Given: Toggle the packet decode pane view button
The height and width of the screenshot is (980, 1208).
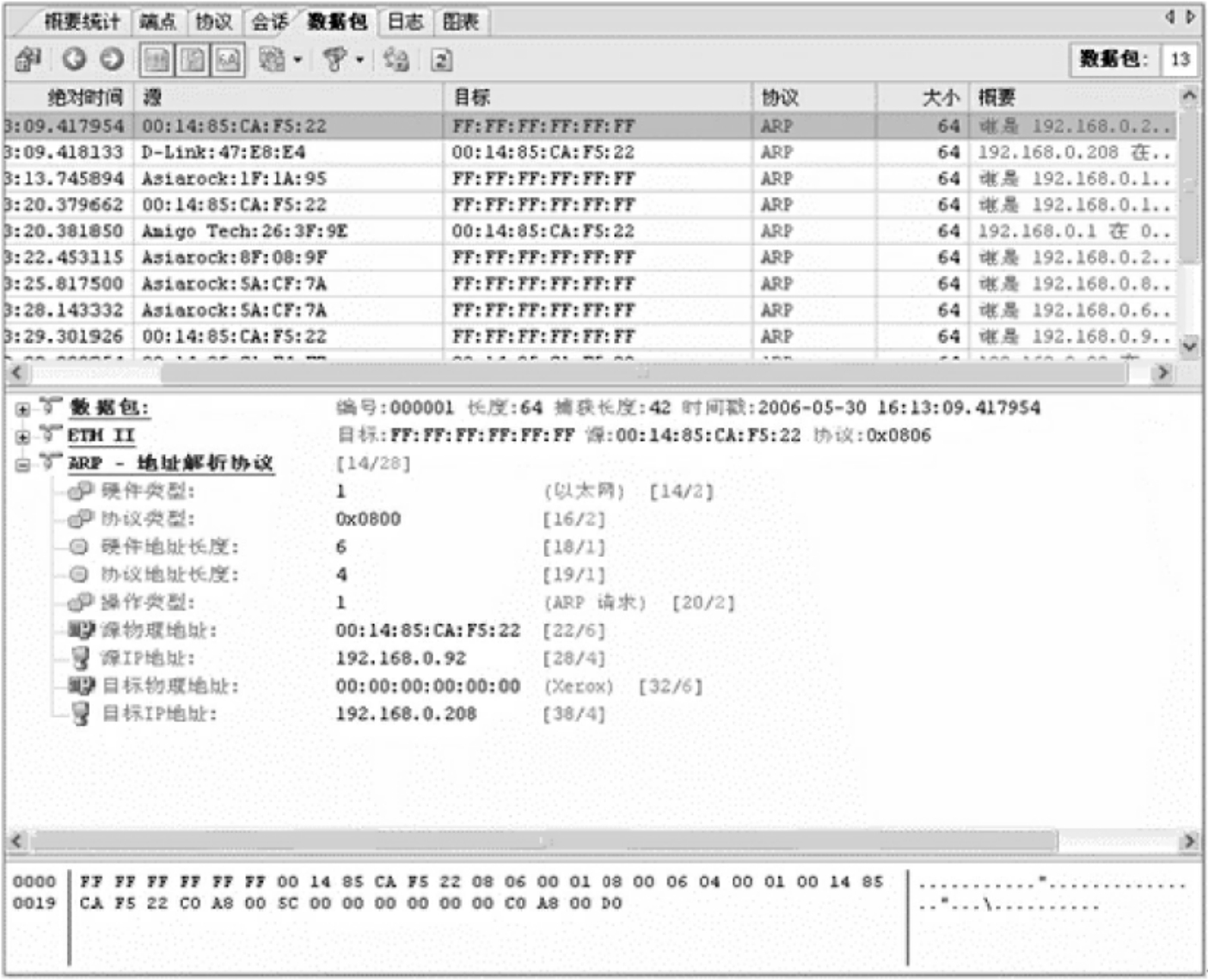Looking at the screenshot, I should tap(192, 59).
